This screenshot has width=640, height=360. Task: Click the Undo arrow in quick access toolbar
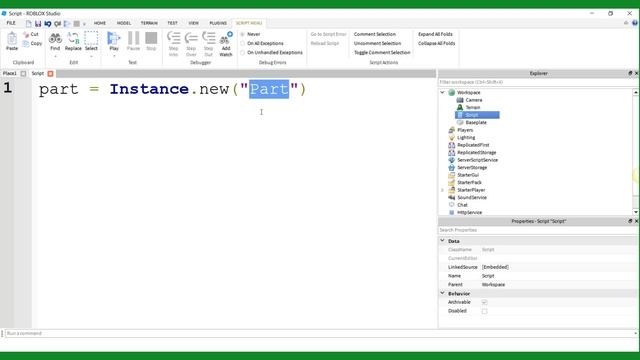[48, 24]
